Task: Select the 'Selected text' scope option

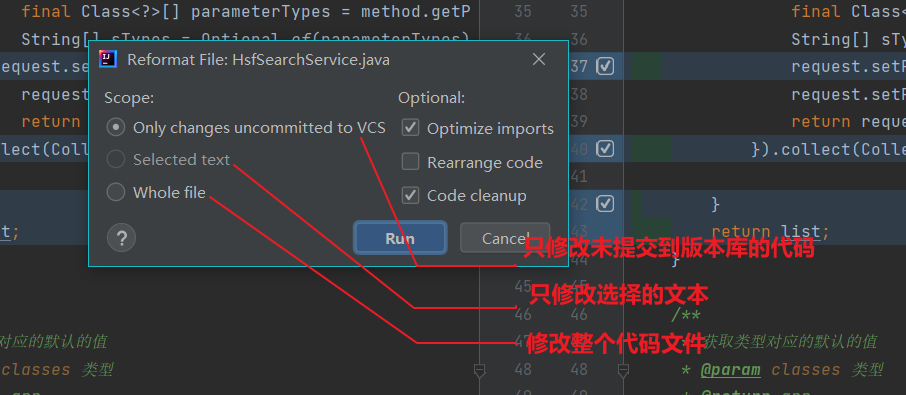Action: pos(116,159)
